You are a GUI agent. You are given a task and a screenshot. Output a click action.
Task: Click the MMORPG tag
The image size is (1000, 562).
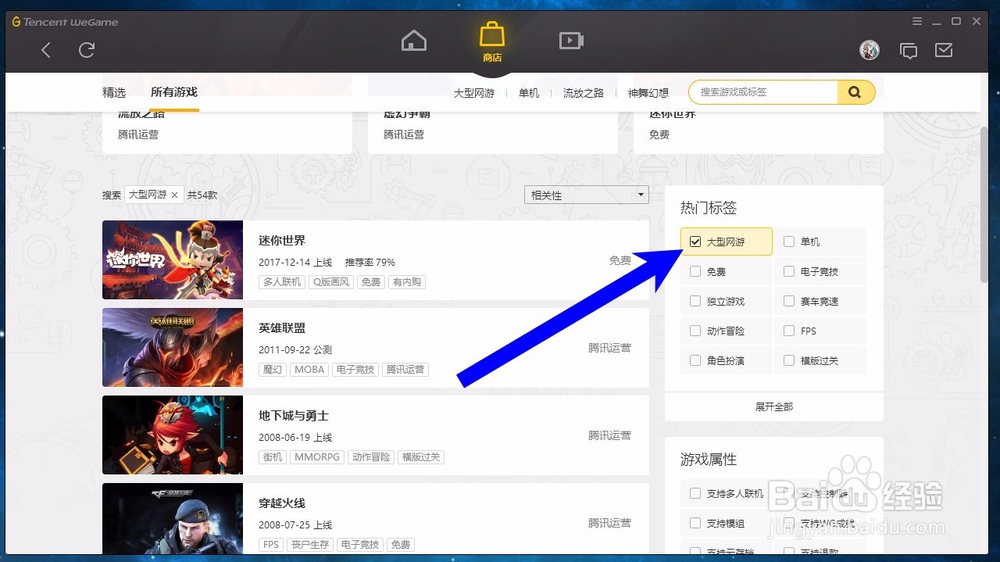click(317, 457)
